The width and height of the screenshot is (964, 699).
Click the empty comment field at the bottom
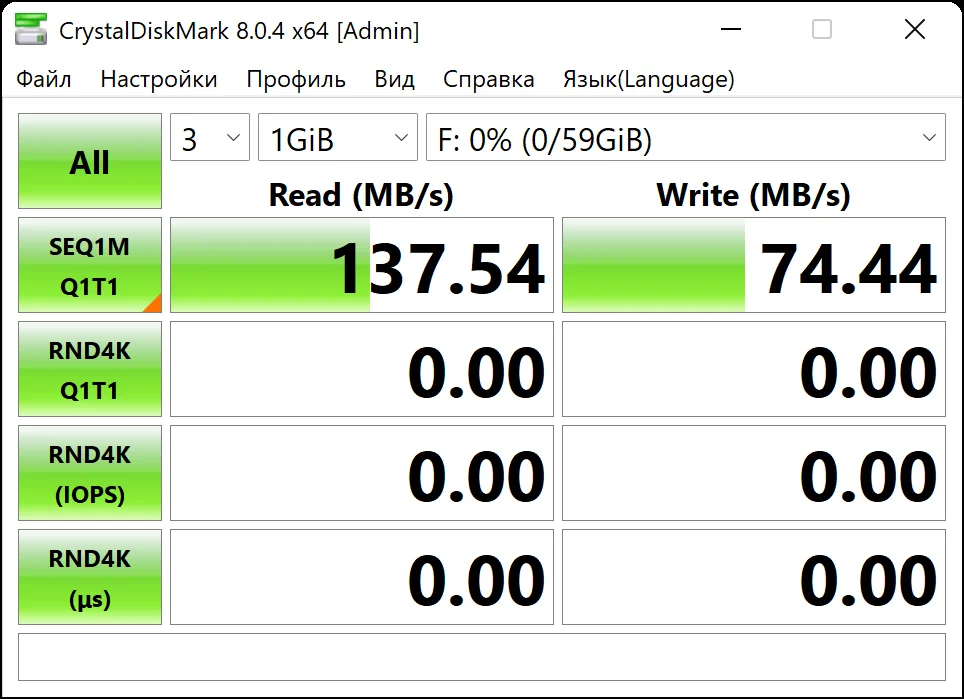click(482, 657)
